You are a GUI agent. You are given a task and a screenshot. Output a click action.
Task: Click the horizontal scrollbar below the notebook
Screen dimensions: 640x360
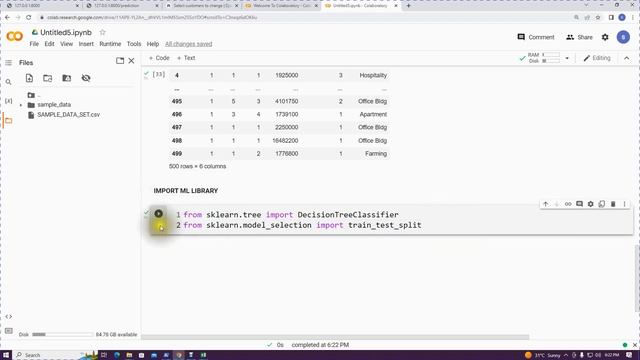[x=335, y=337]
